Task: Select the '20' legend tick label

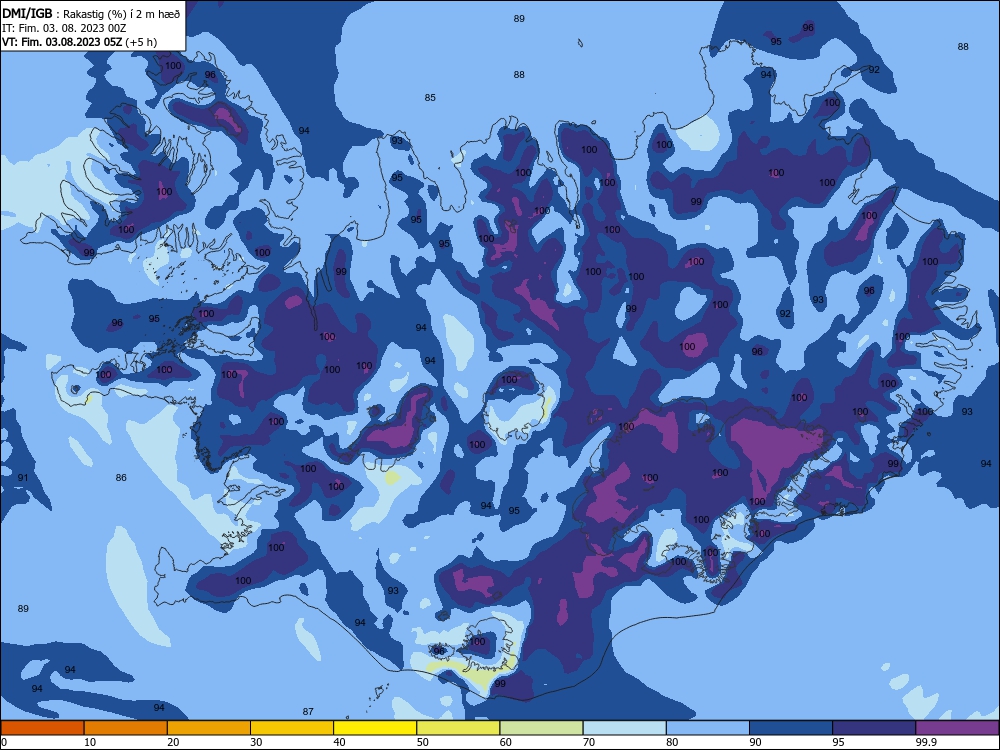Action: (173, 742)
